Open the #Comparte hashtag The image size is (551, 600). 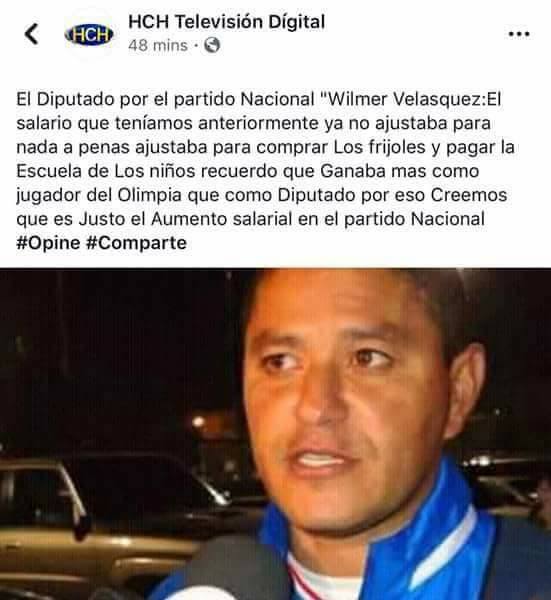(x=136, y=243)
